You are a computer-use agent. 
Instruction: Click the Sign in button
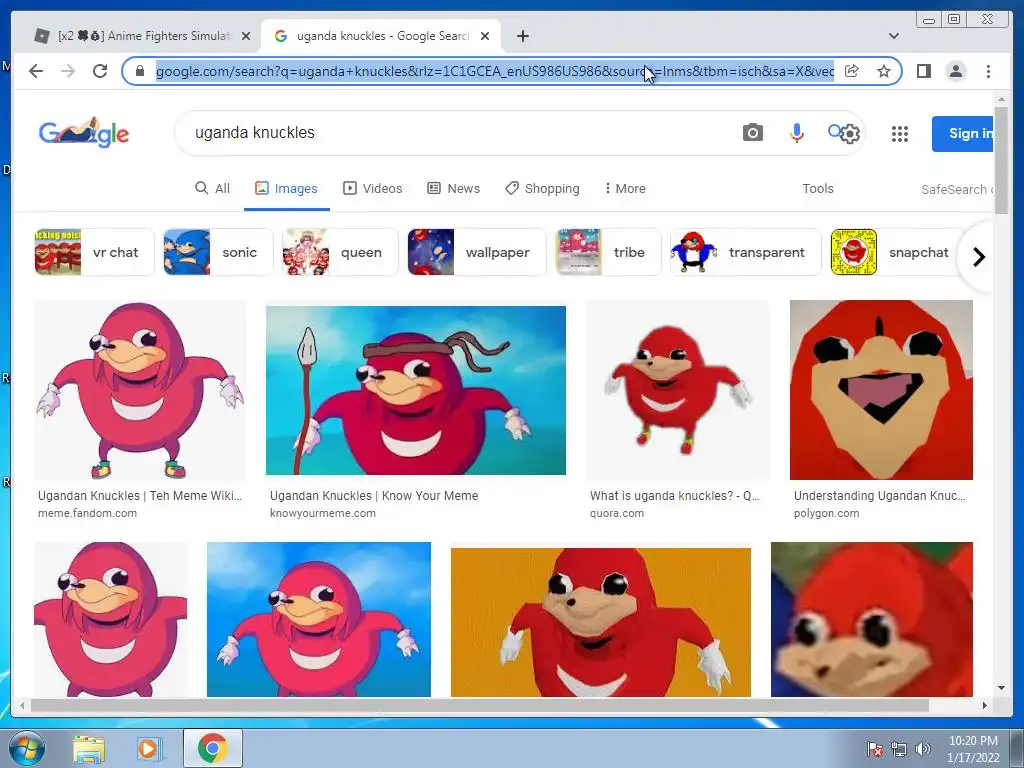[x=963, y=133]
